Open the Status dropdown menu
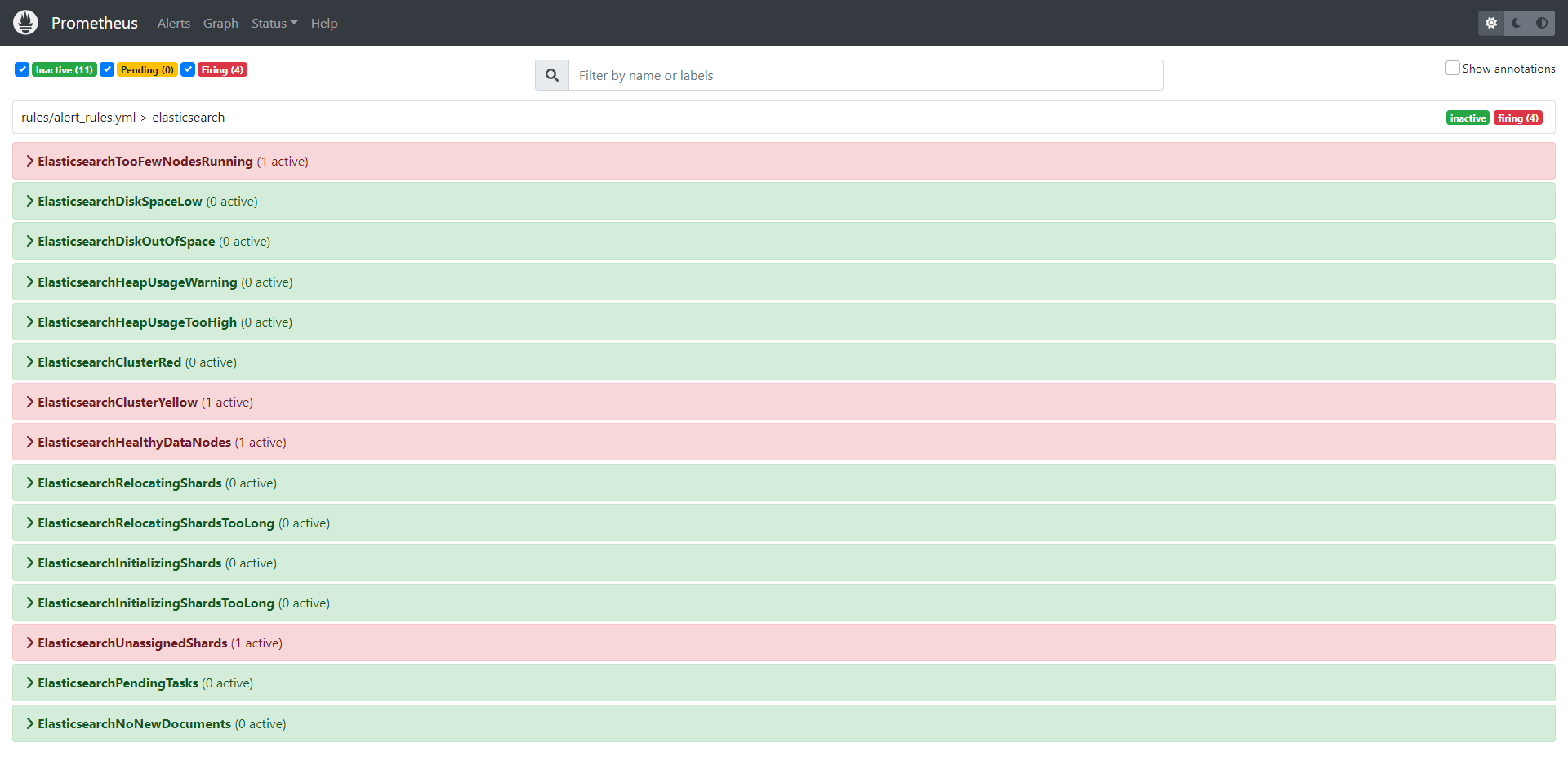 pyautogui.click(x=274, y=24)
